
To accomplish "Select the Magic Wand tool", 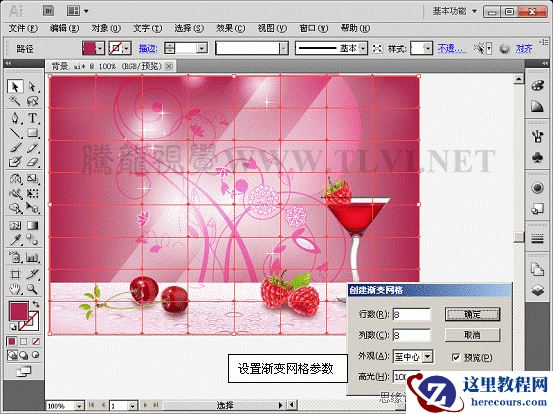I will [x=15, y=101].
